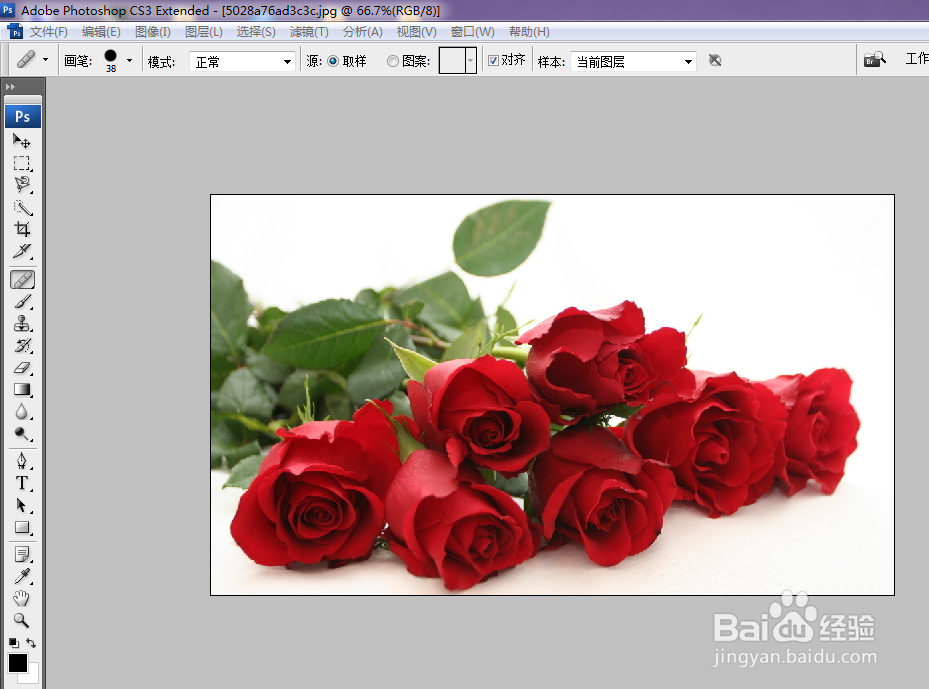The width and height of the screenshot is (929, 689).
Task: Select the Gradient tool
Action: coord(22,389)
